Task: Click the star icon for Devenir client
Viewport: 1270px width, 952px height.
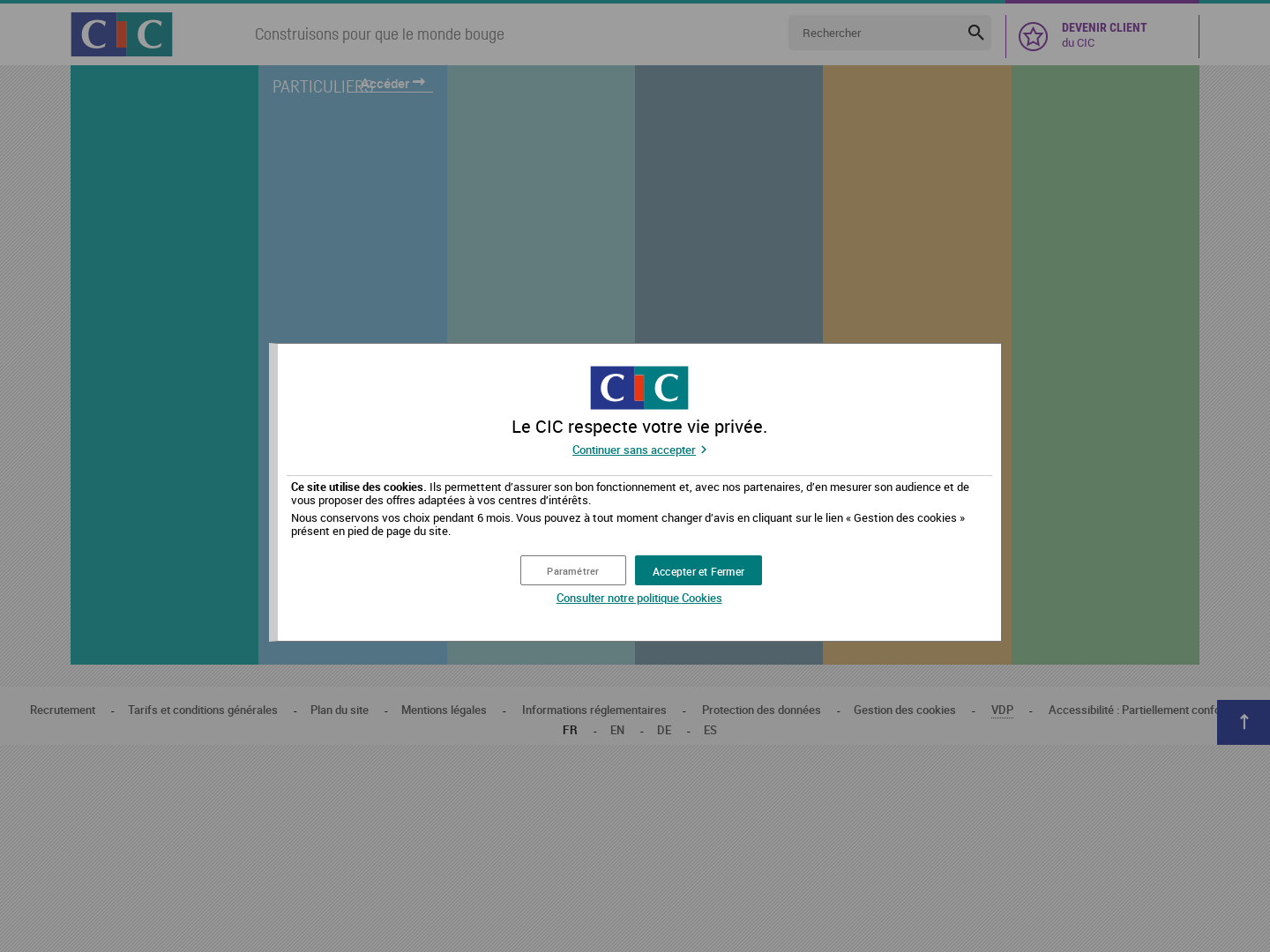Action: (x=1033, y=36)
